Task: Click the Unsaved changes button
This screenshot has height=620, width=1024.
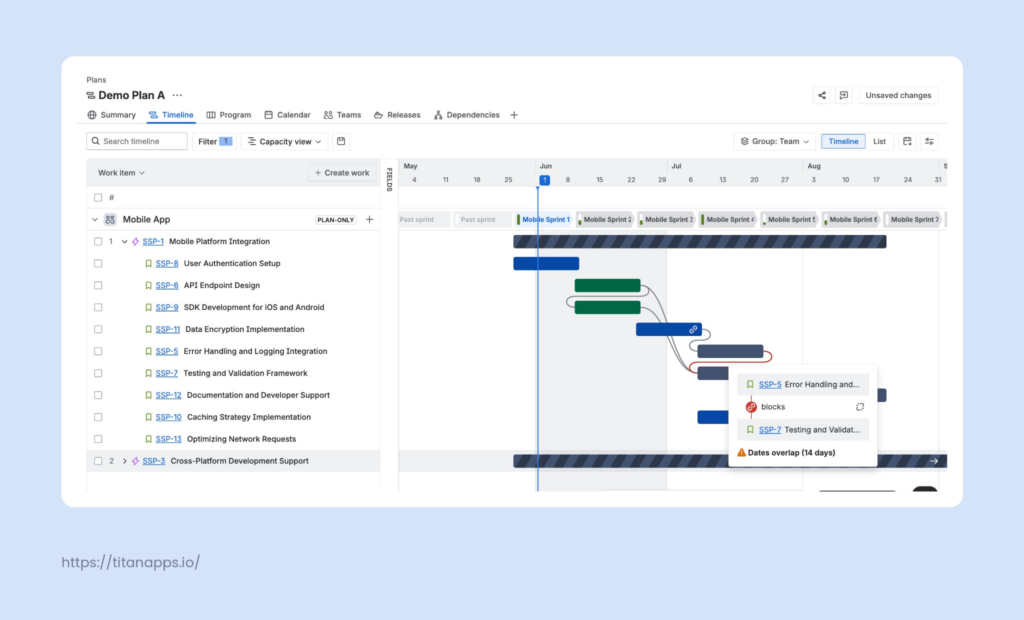Action: point(898,95)
